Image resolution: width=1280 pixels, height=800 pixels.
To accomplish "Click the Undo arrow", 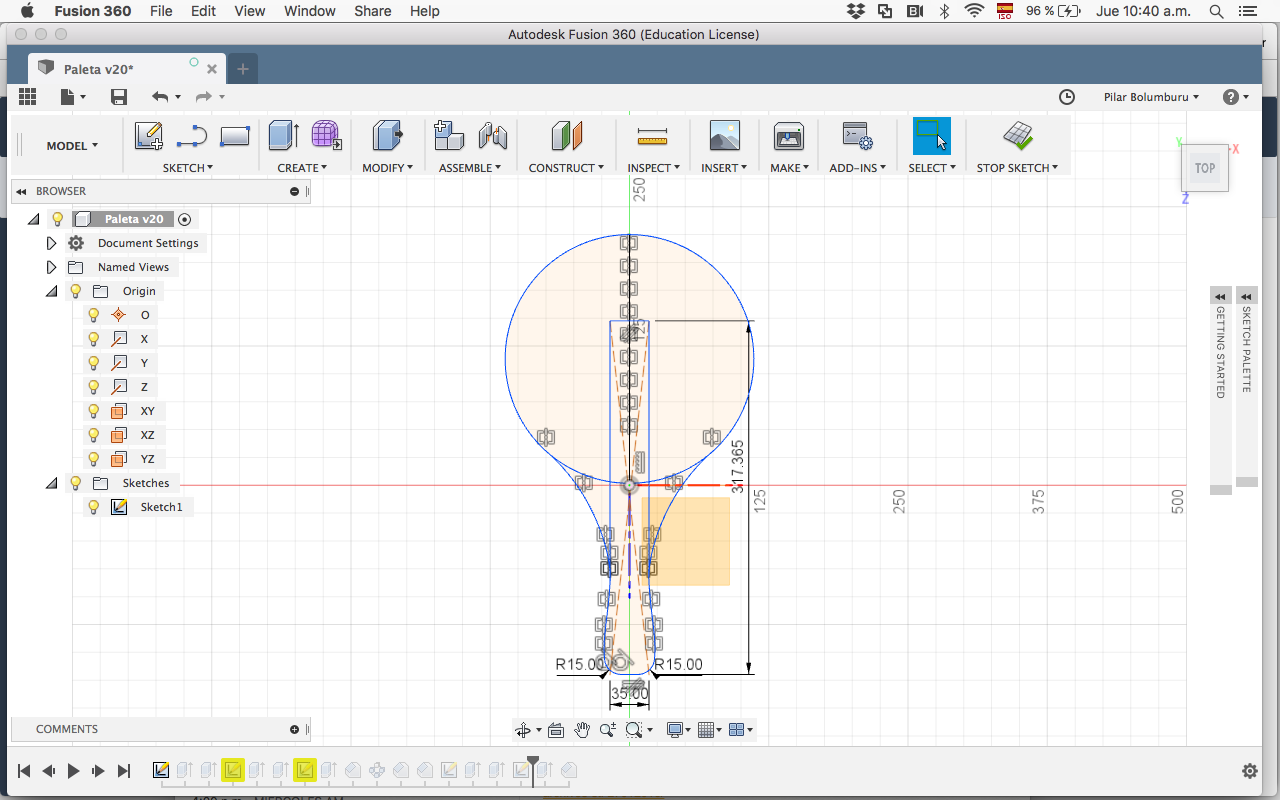I will point(160,96).
